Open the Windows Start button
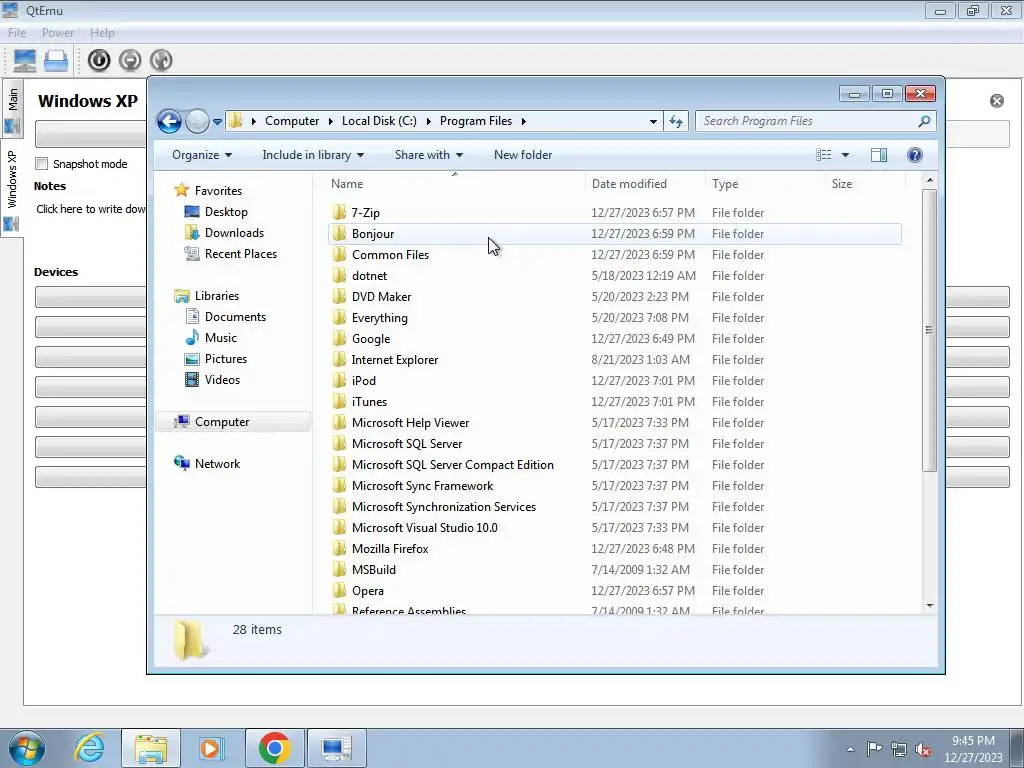The height and width of the screenshot is (768, 1024). pyautogui.click(x=27, y=748)
